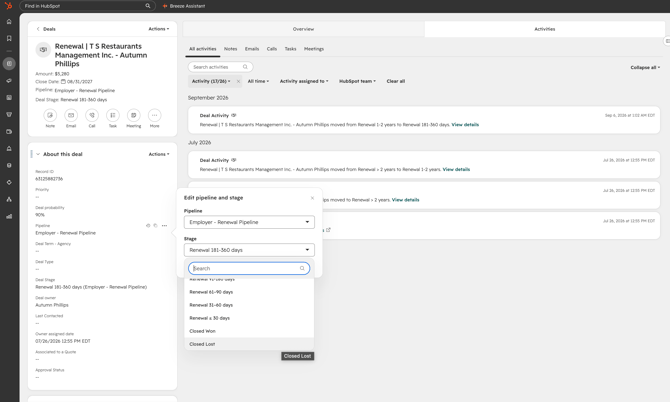Open the Pipeline dropdown in edit popup
This screenshot has height=402, width=670.
tap(249, 222)
